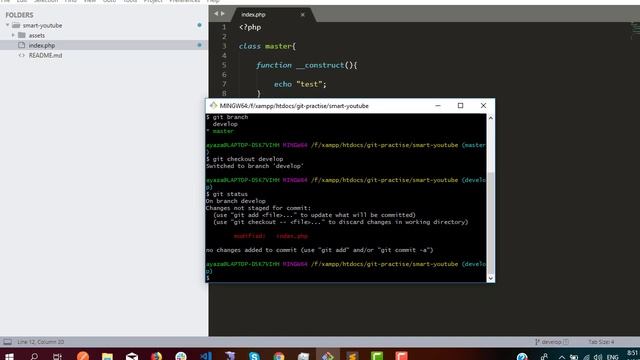Maximize the MINGW64 terminal window
This screenshot has width=640, height=360.
click(460, 106)
